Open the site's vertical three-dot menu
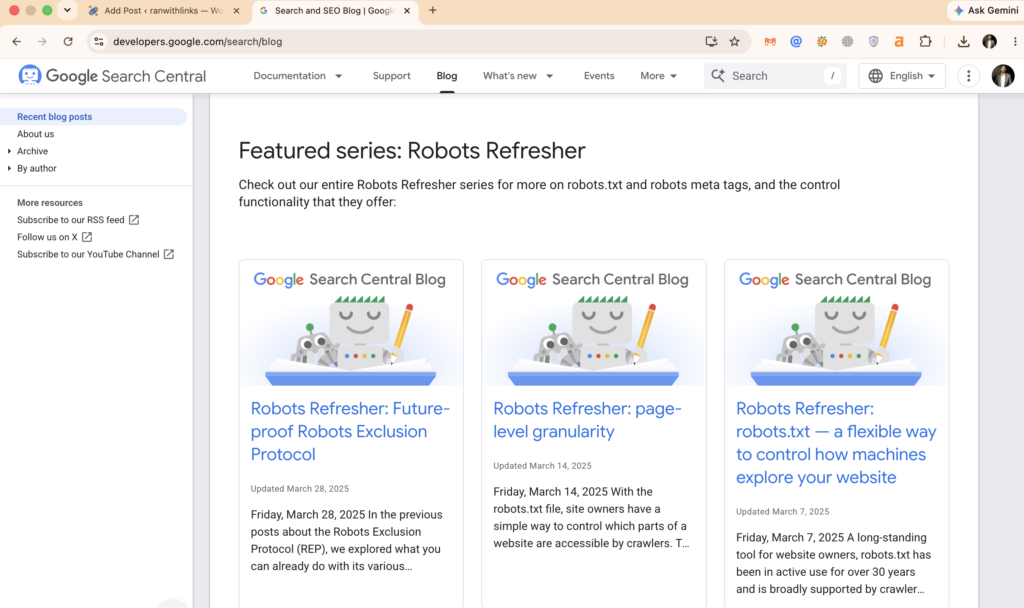 tap(968, 76)
